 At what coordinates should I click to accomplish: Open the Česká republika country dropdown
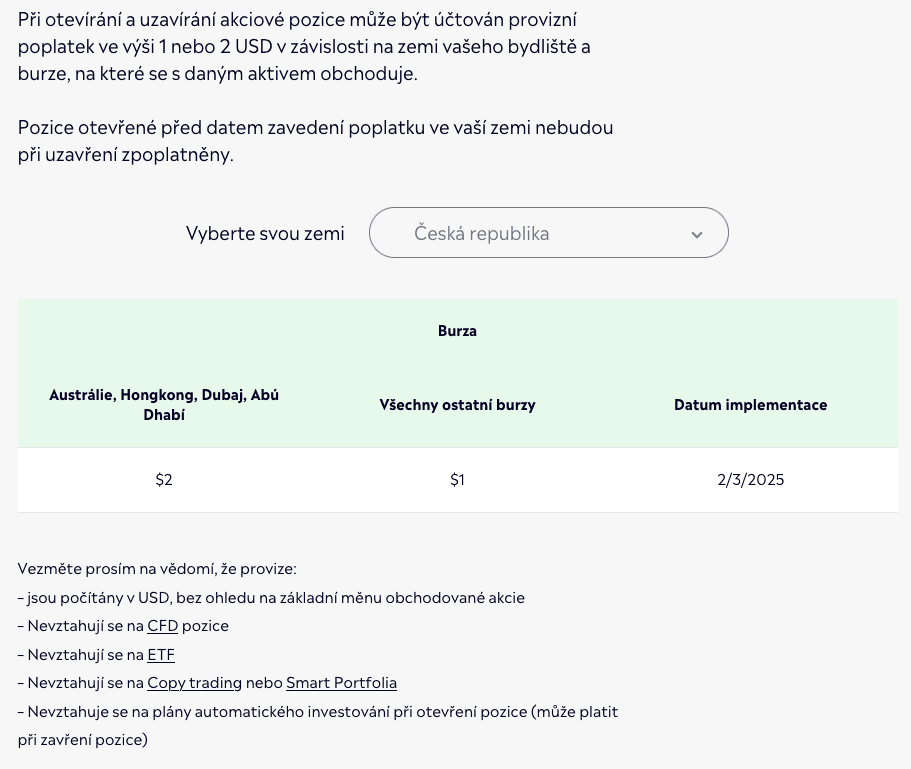pos(548,233)
